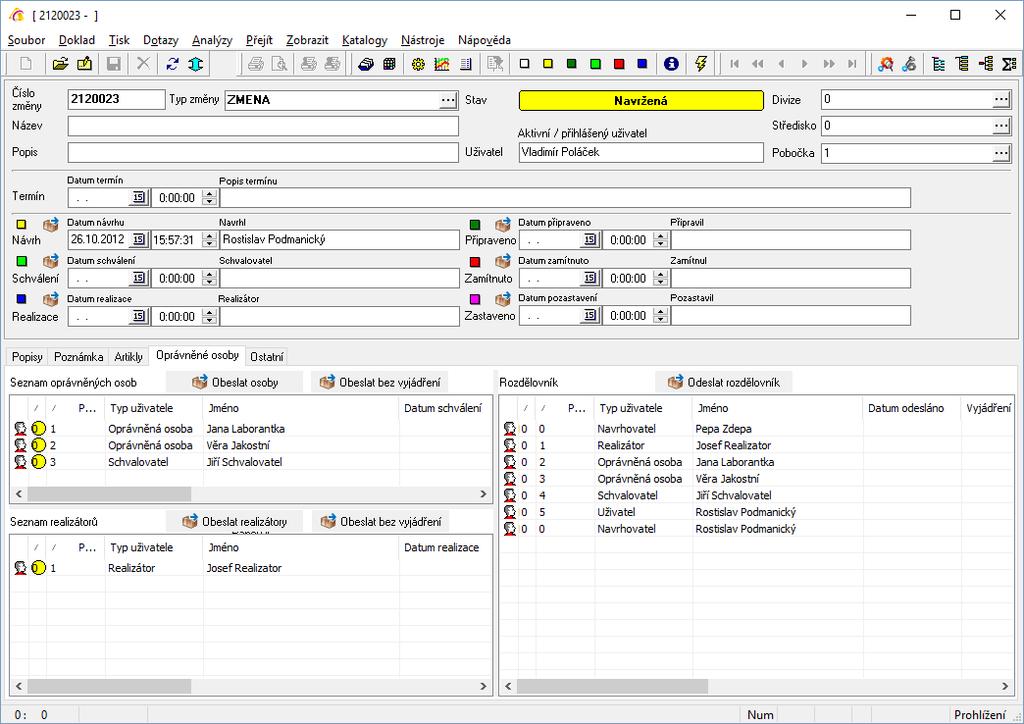Open calendar picker for Datum termín
The height and width of the screenshot is (724, 1024).
(138, 197)
